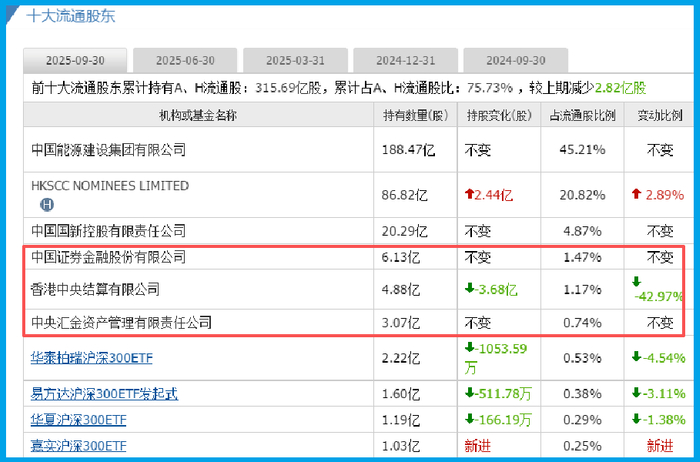Select the 2024-12-31 tab
700x462 pixels.
[x=405, y=61]
